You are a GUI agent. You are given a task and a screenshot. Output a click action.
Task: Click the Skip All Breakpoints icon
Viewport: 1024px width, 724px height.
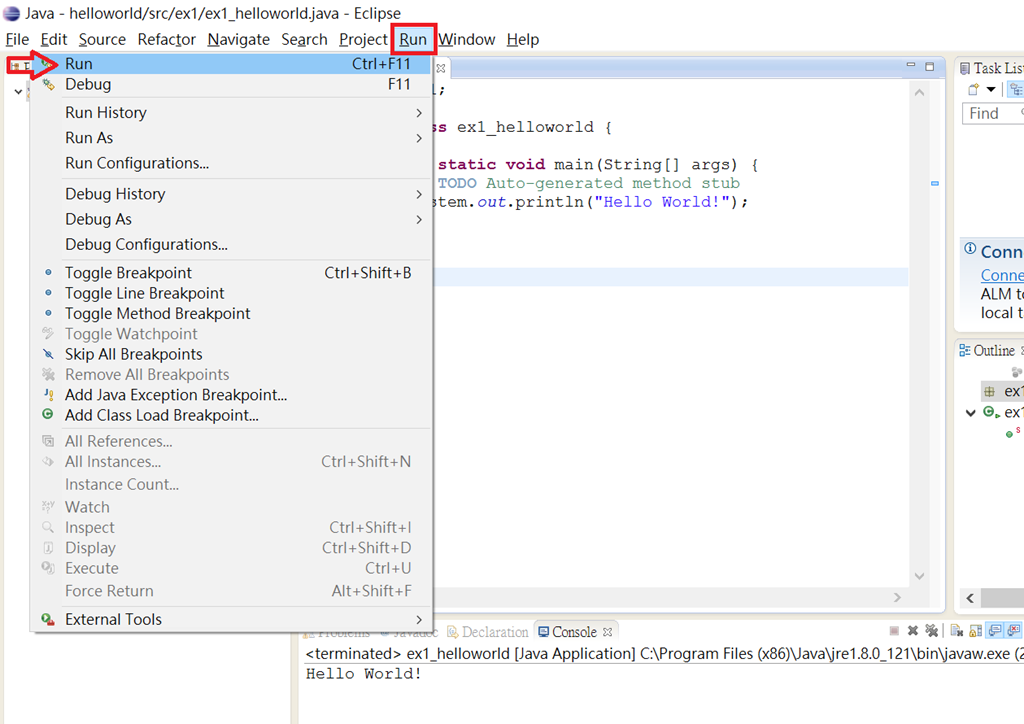pyautogui.click(x=48, y=354)
